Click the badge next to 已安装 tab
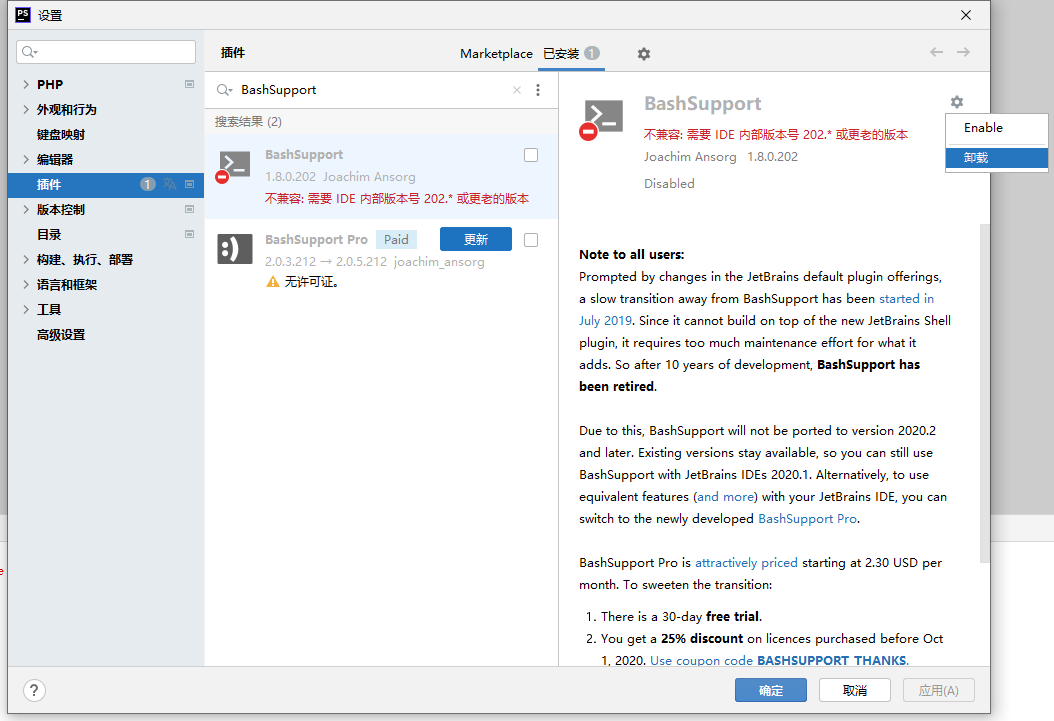 click(592, 53)
